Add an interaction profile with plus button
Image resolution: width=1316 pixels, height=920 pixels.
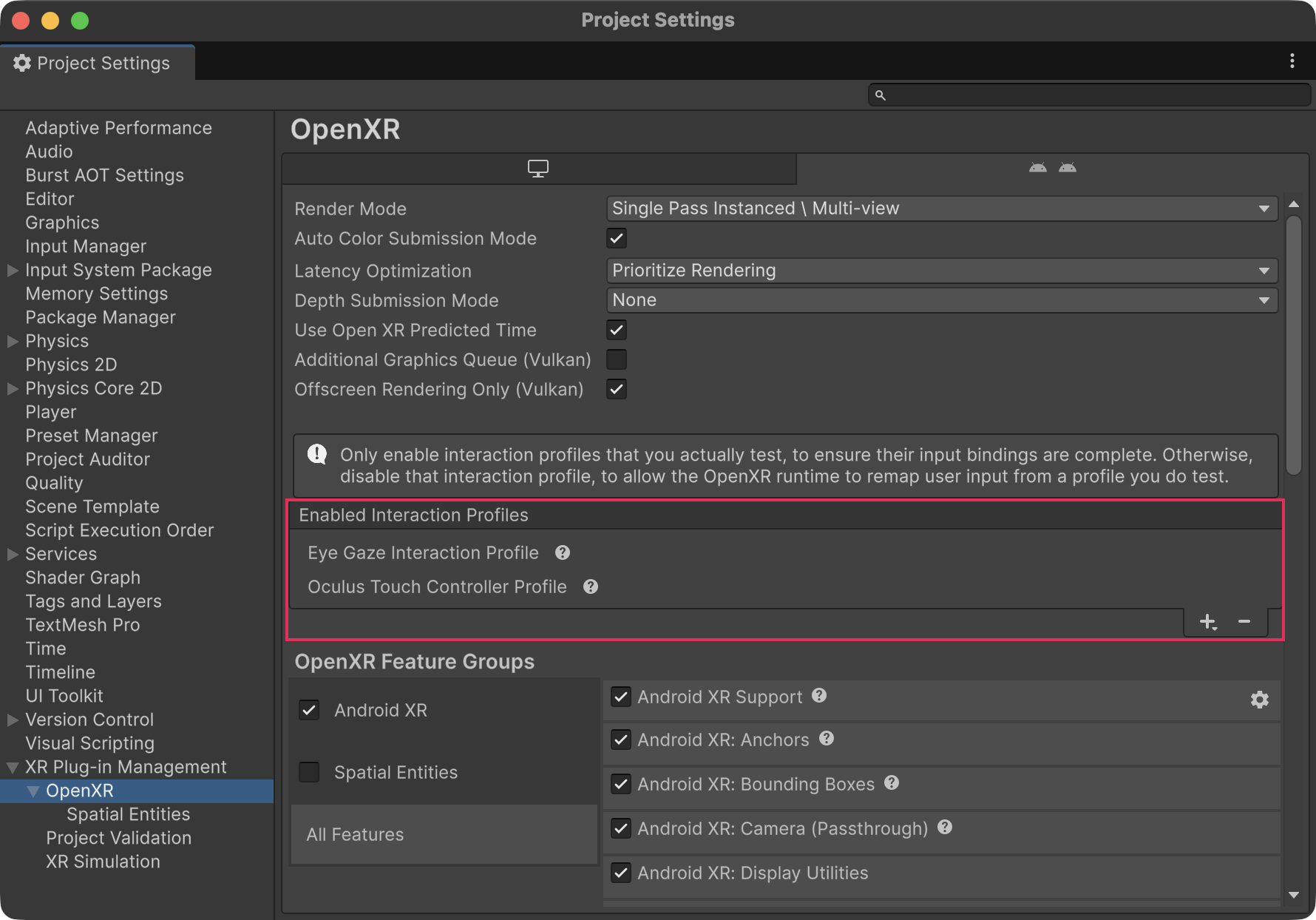(1208, 622)
